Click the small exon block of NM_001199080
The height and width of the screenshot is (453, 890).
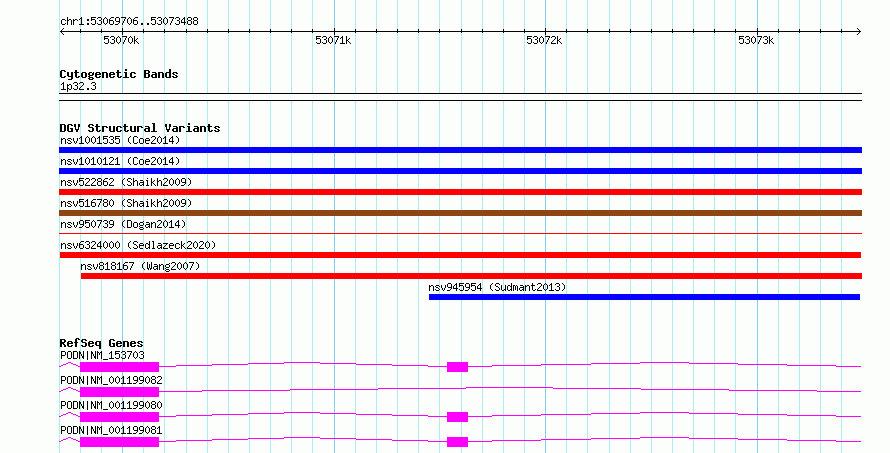(x=457, y=417)
